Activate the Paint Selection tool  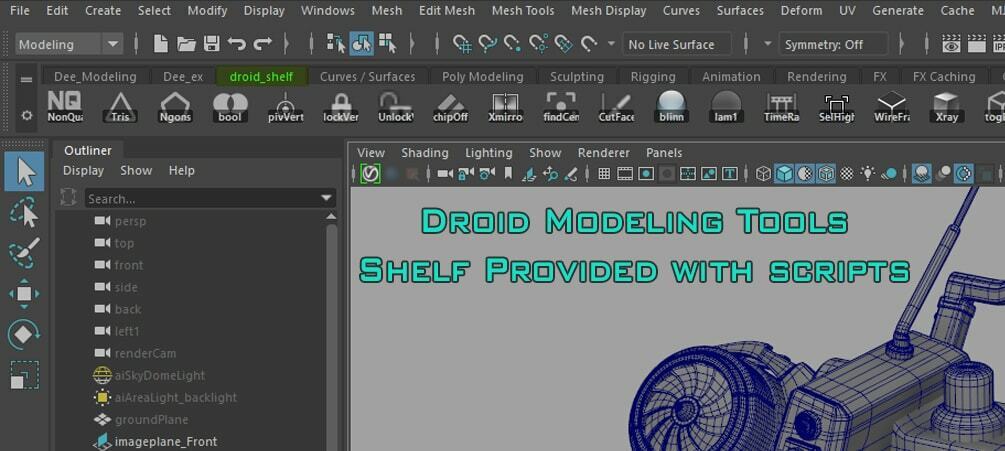click(24, 253)
